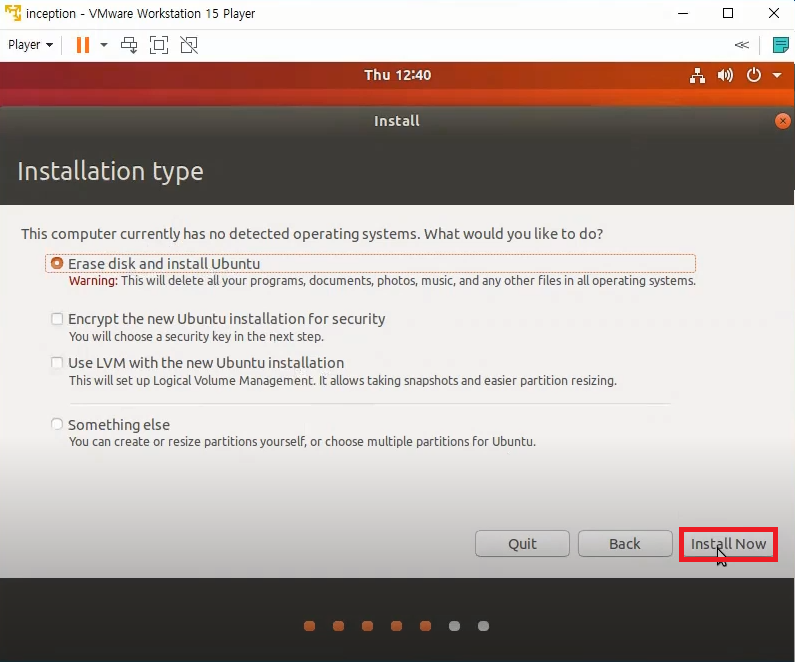
Task: Click 'You will choose a security key' text
Action: [196, 336]
